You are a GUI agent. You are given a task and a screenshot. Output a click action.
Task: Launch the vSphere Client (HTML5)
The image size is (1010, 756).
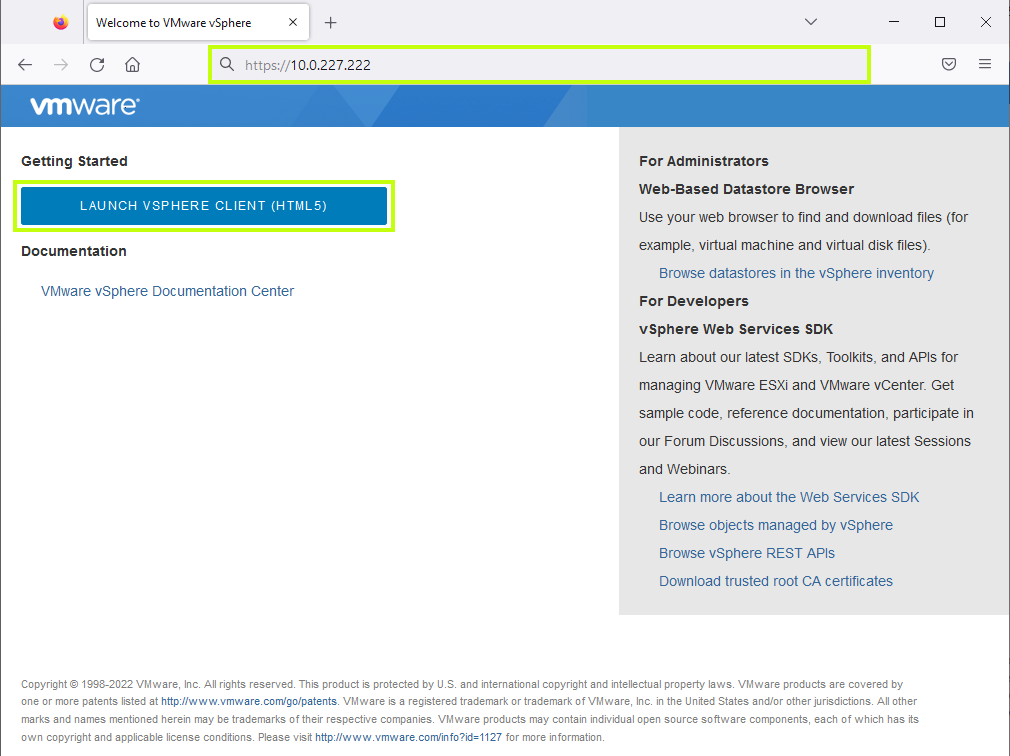tap(204, 206)
